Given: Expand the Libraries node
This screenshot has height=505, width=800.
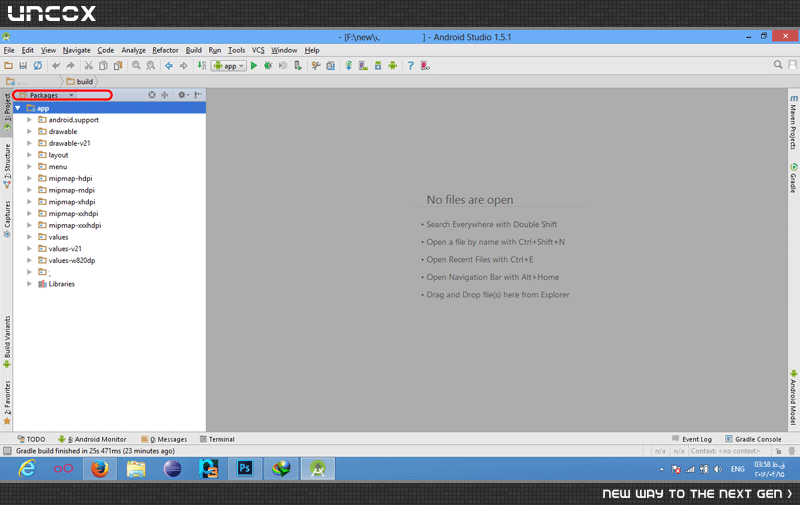Looking at the screenshot, I should 29,284.
